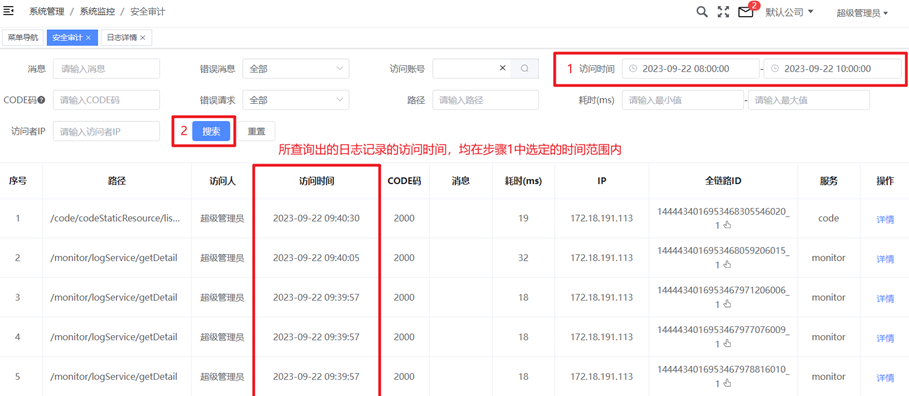Click the CODE码 help question icon
Screen dimensions: 909x396
41,100
